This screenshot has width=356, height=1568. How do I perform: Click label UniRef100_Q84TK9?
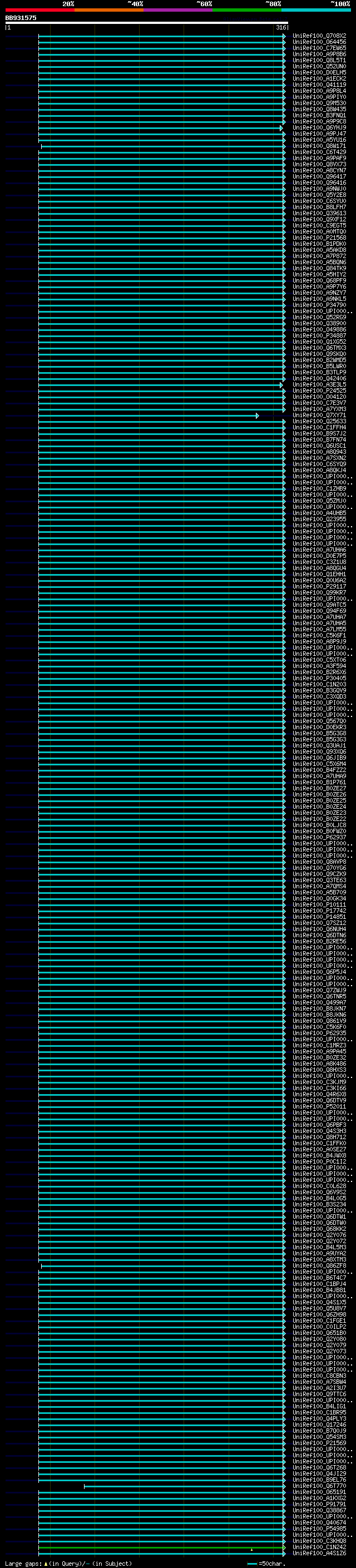tap(319, 269)
